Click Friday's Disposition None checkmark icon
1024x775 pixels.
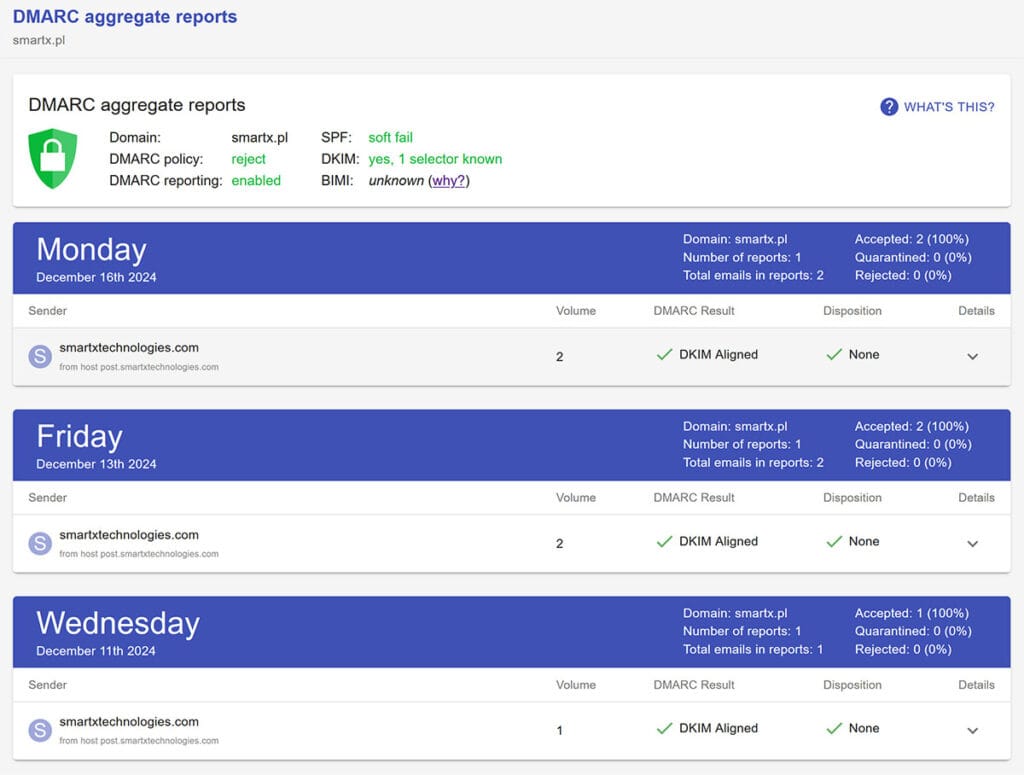(834, 542)
